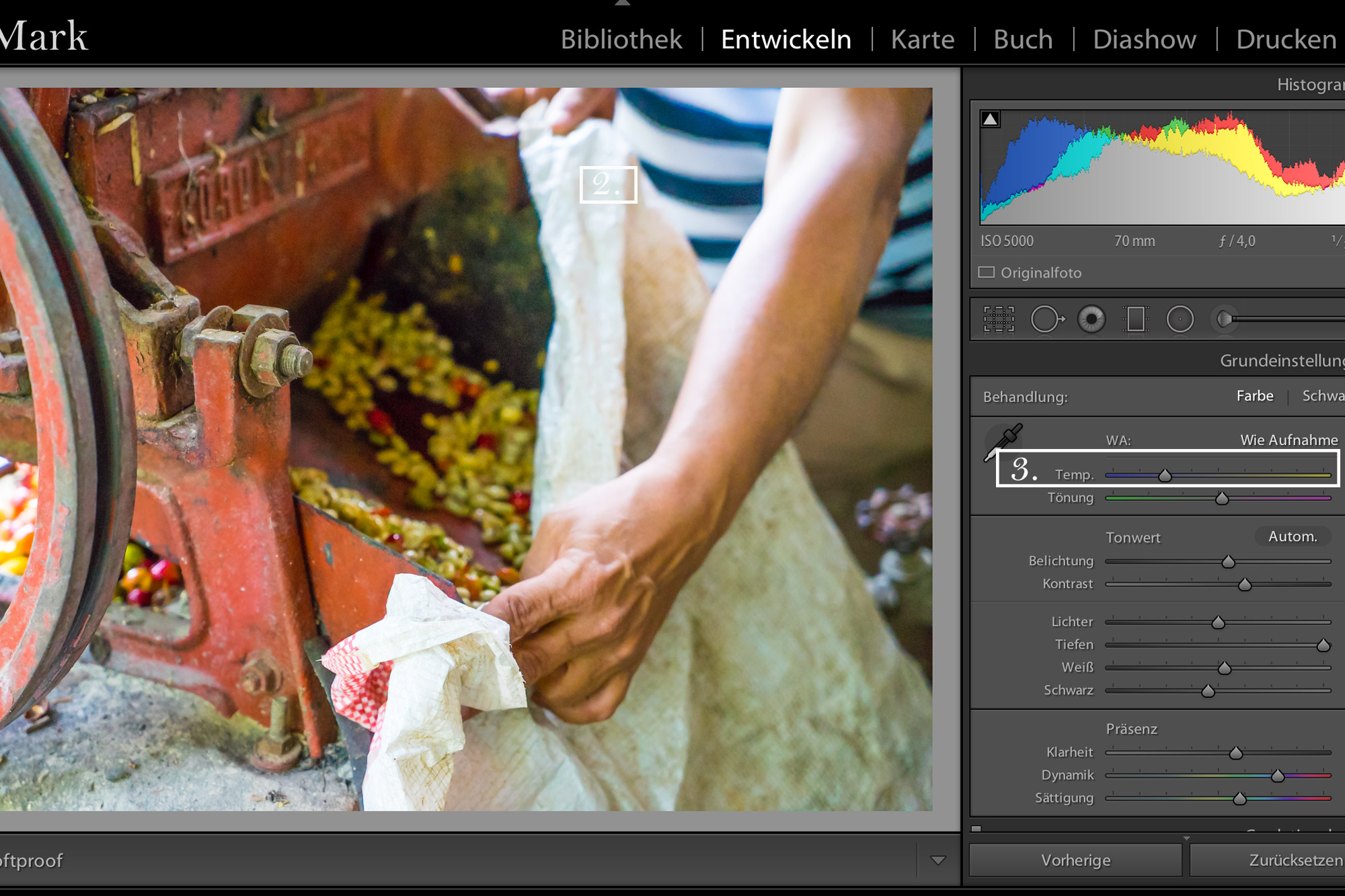The height and width of the screenshot is (896, 1345).
Task: Click the shadow clipping triangle in the histogram
Action: tap(989, 120)
